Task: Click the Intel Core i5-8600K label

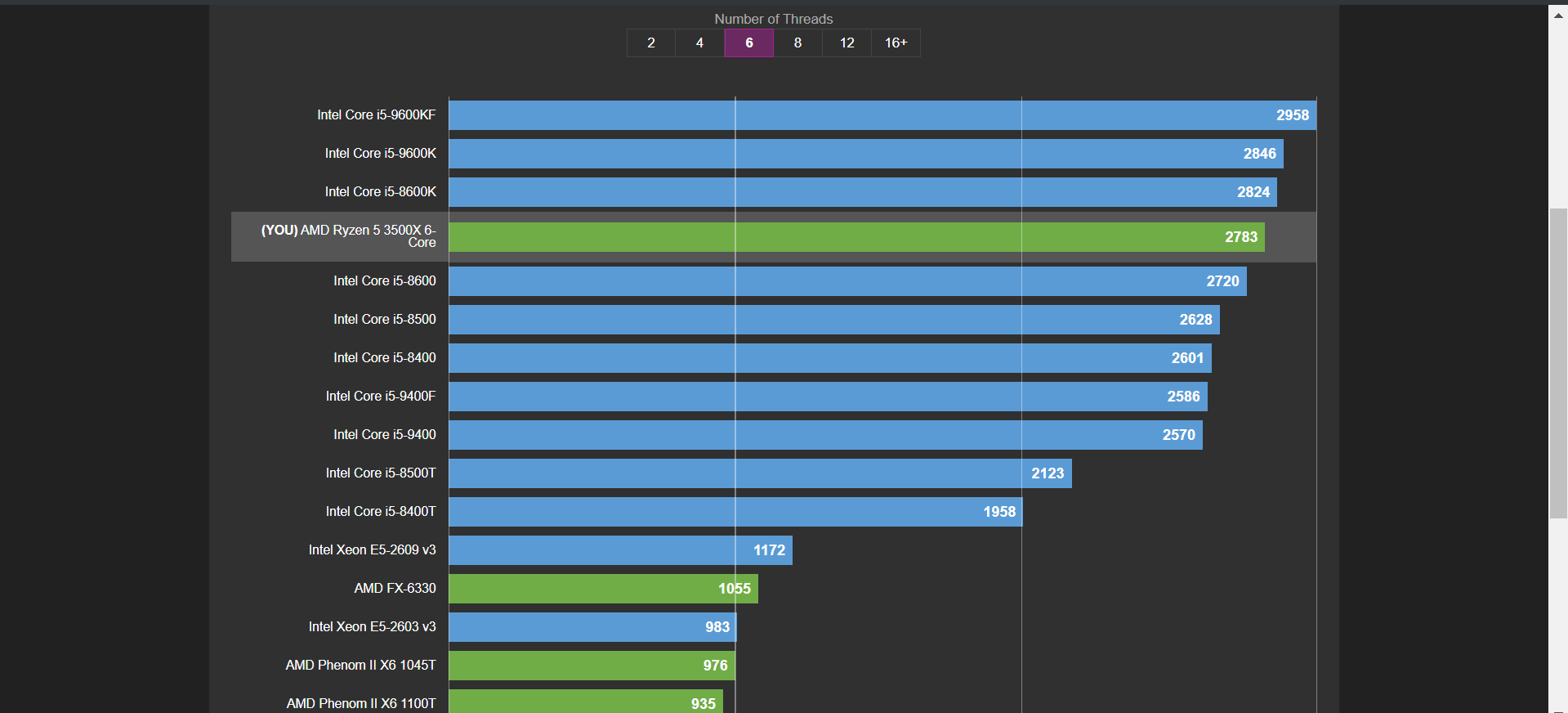Action: coord(381,192)
